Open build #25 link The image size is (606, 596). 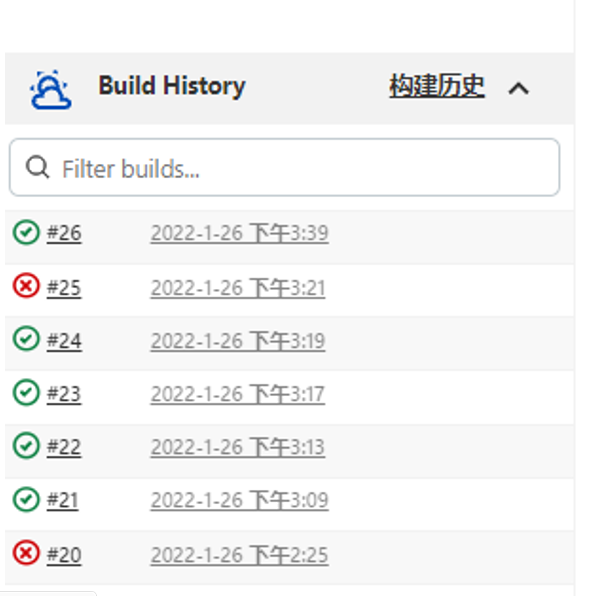click(64, 288)
